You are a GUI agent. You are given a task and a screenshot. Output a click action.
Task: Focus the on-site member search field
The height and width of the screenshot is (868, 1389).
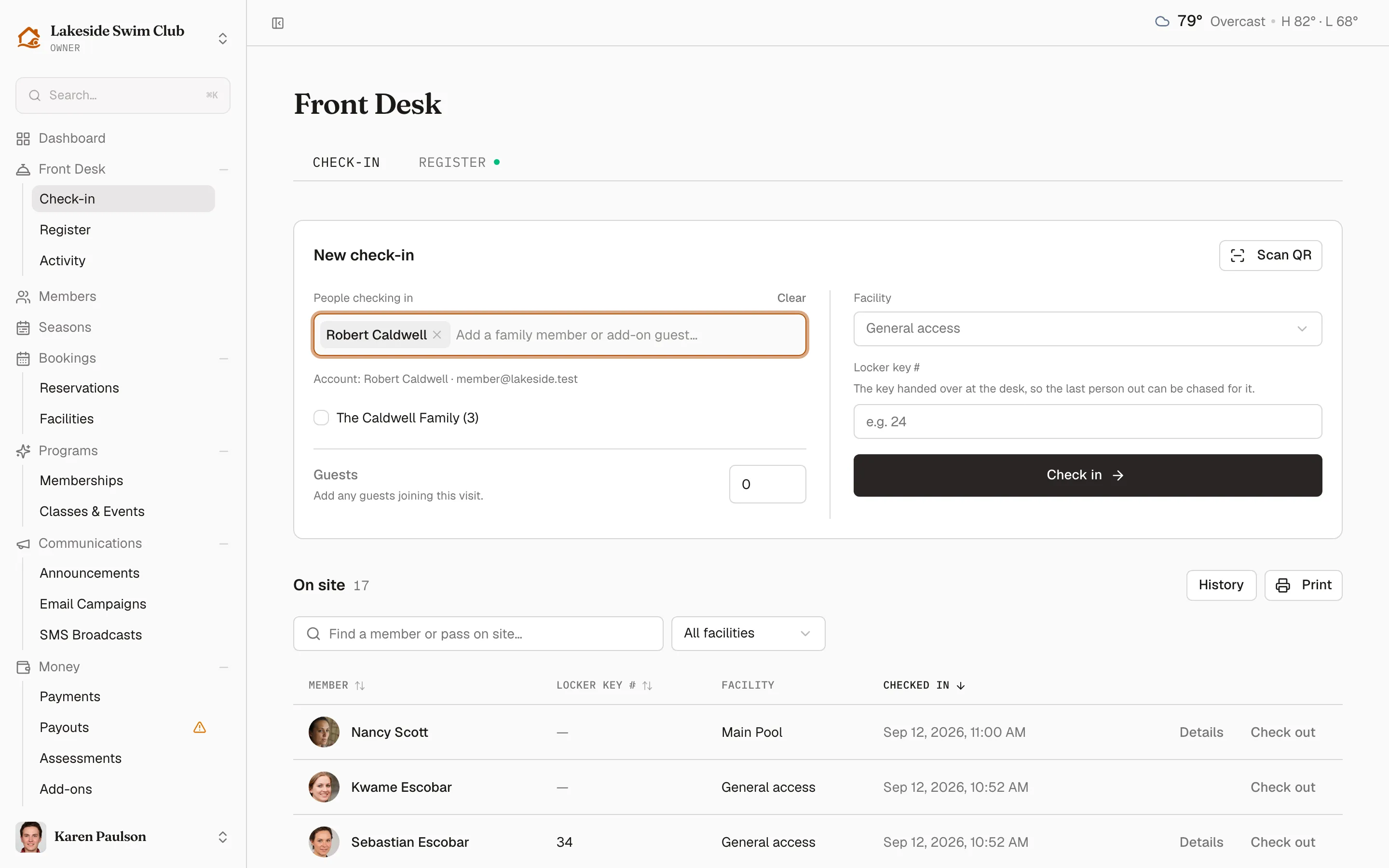[477, 634]
